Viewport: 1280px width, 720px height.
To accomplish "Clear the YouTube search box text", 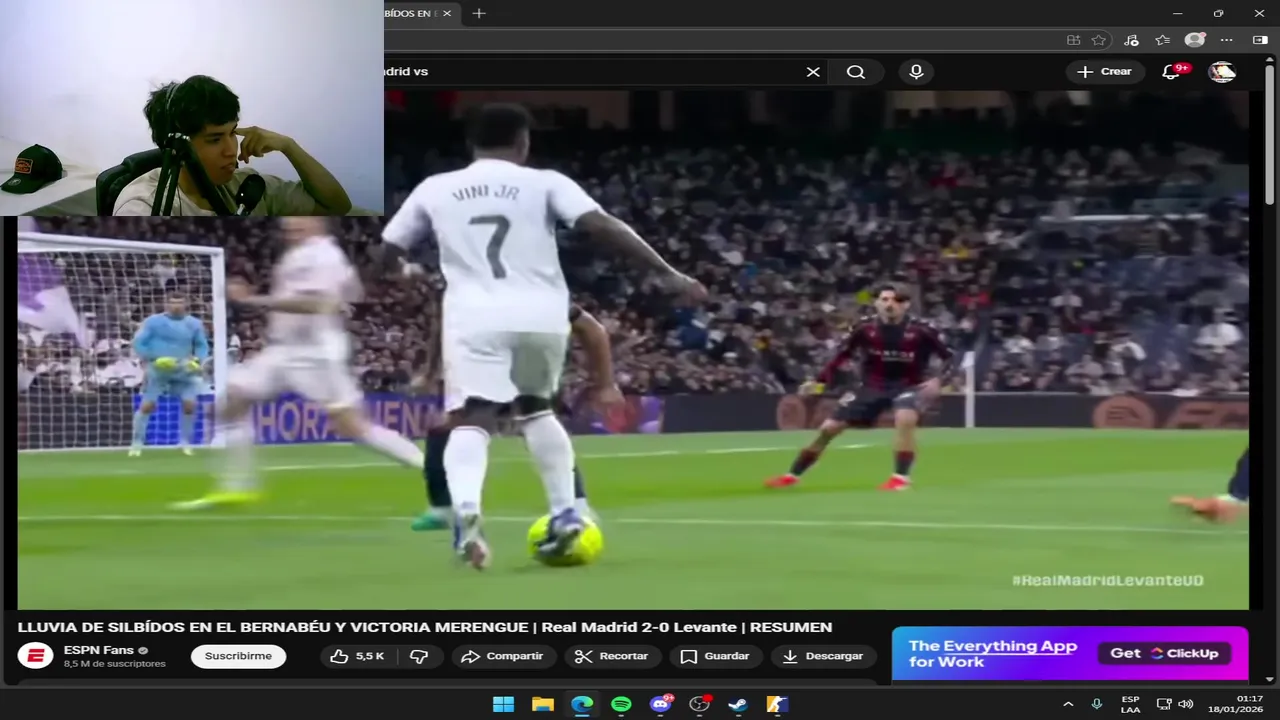I will (813, 72).
